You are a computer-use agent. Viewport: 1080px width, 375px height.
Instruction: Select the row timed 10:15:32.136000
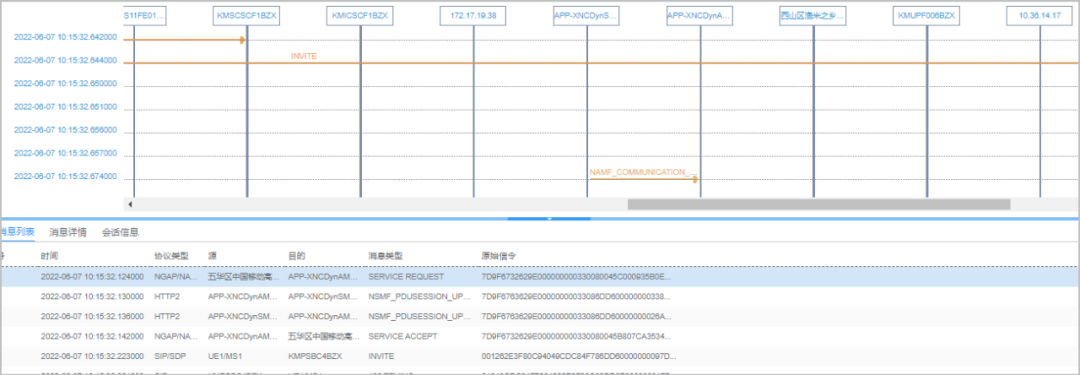coord(540,316)
